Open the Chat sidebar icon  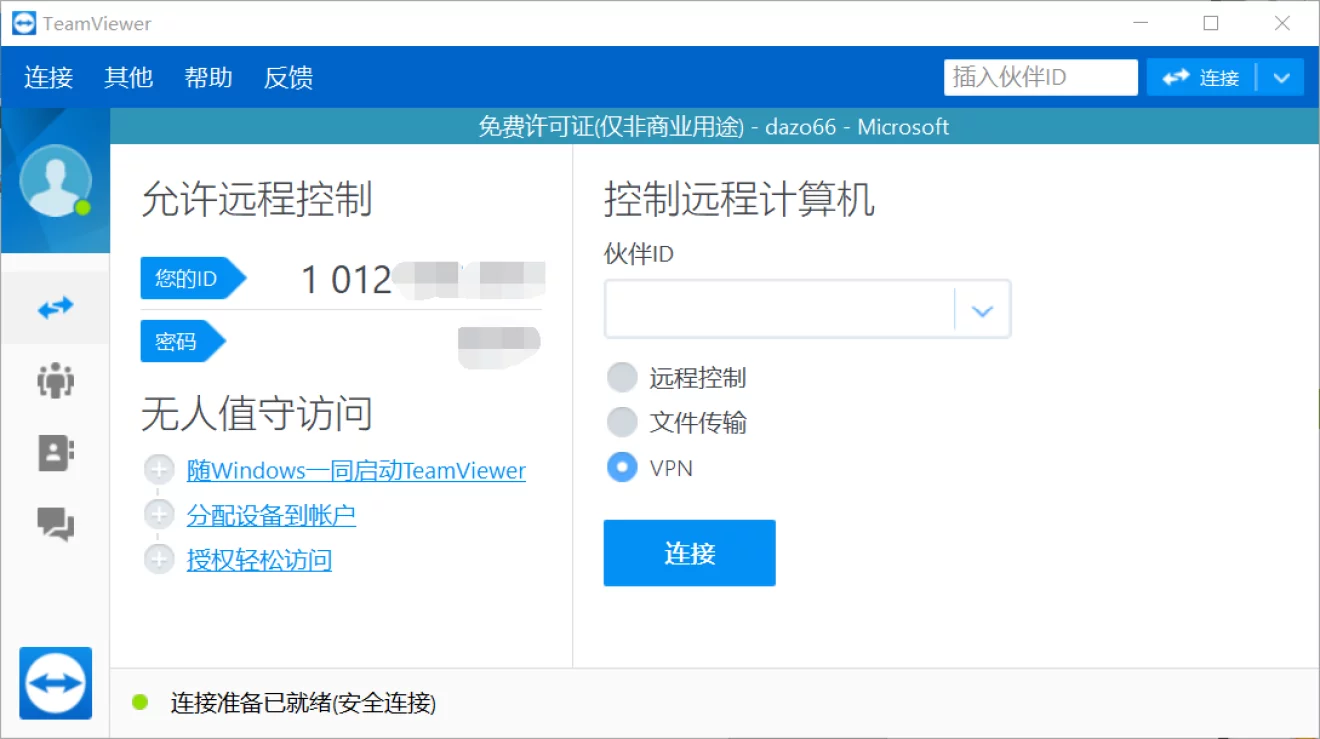[x=55, y=523]
